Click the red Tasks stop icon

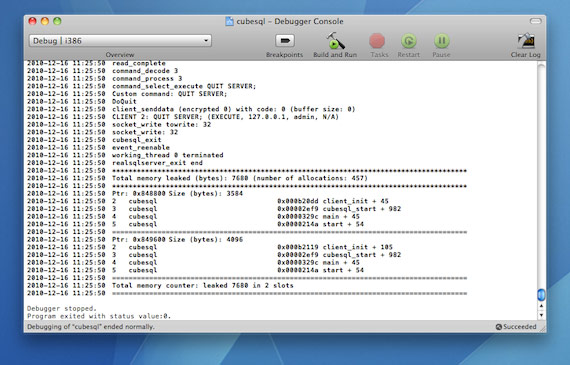(x=377, y=41)
